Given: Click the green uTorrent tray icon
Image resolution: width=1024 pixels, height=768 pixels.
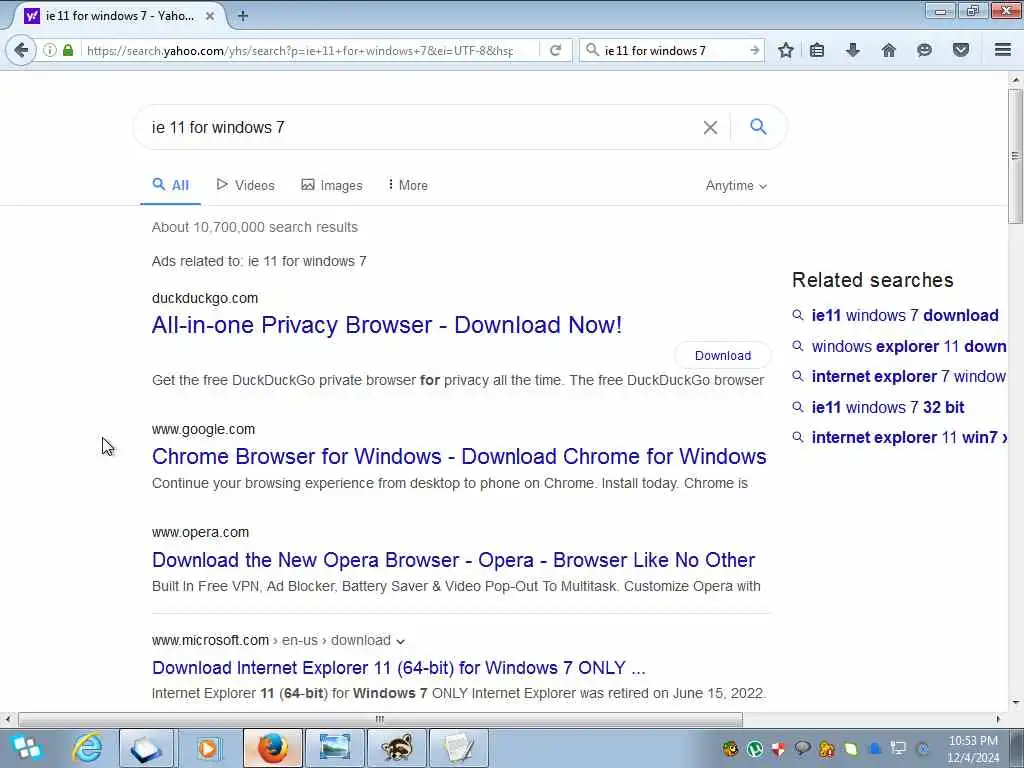Looking at the screenshot, I should click(754, 749).
